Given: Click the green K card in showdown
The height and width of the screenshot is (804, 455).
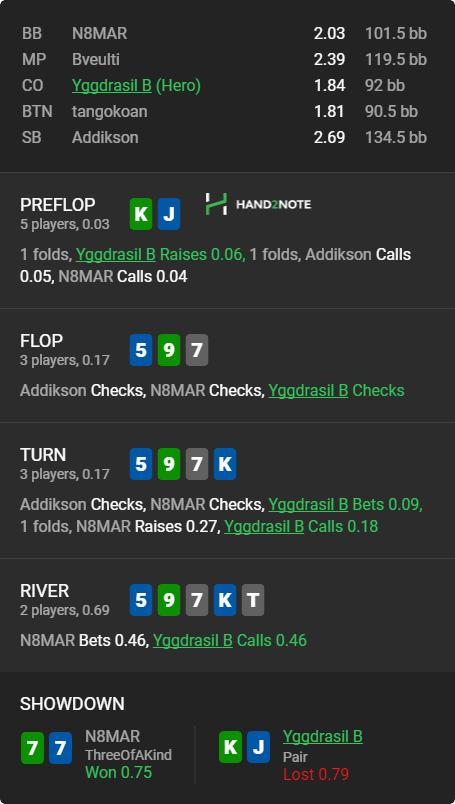Looking at the screenshot, I should tap(230, 747).
